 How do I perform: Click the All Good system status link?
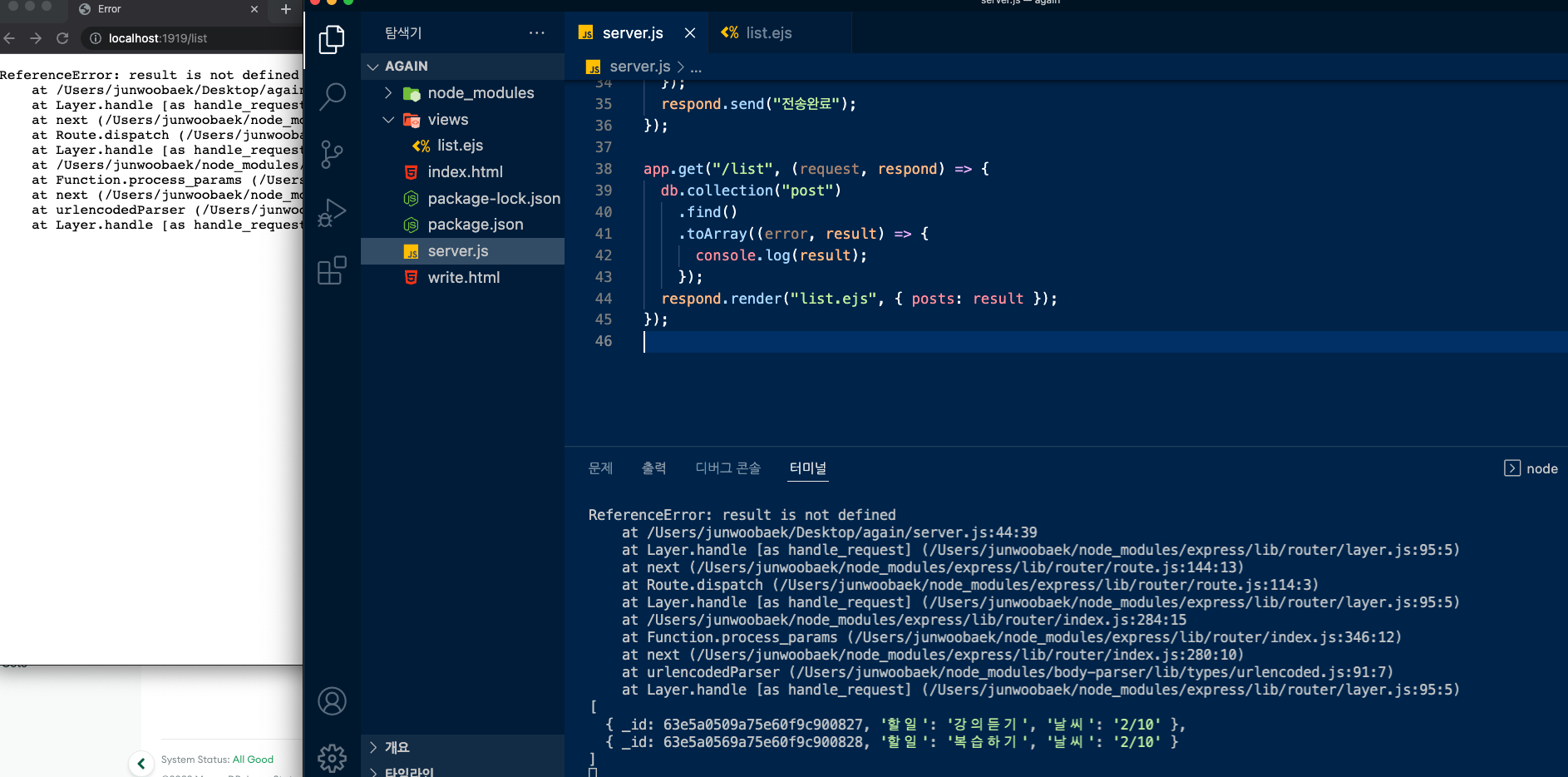pyautogui.click(x=253, y=760)
